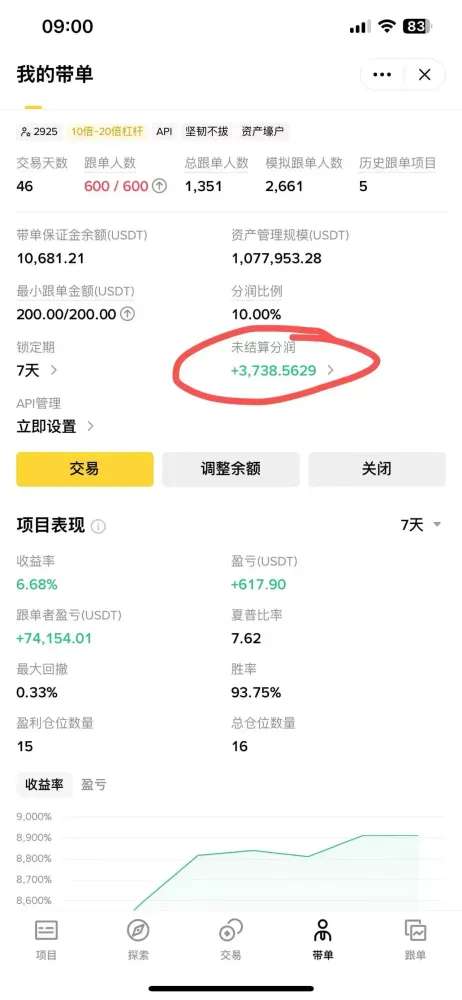Tap the 关闭 button

[376, 469]
